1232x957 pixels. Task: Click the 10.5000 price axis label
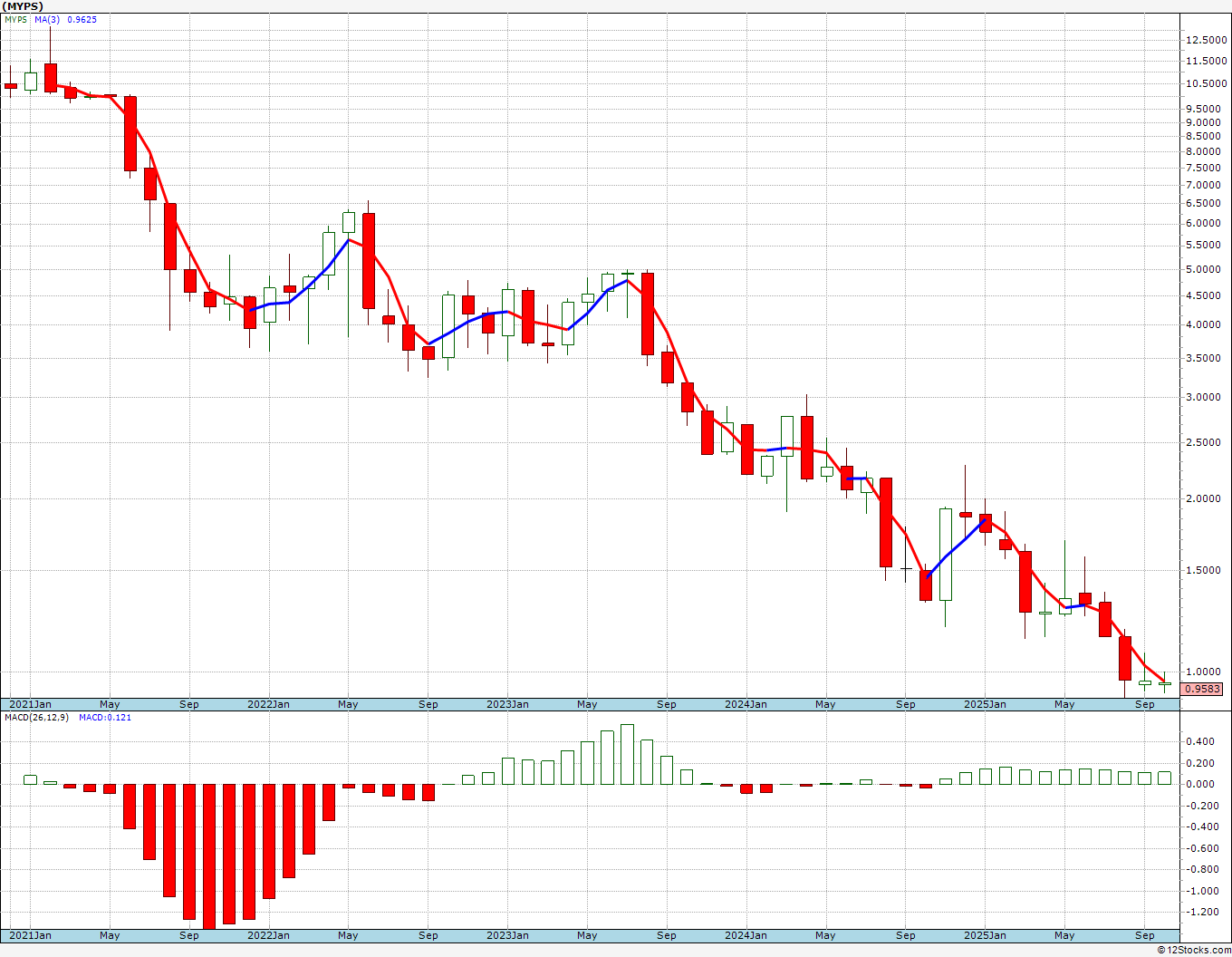[1206, 83]
